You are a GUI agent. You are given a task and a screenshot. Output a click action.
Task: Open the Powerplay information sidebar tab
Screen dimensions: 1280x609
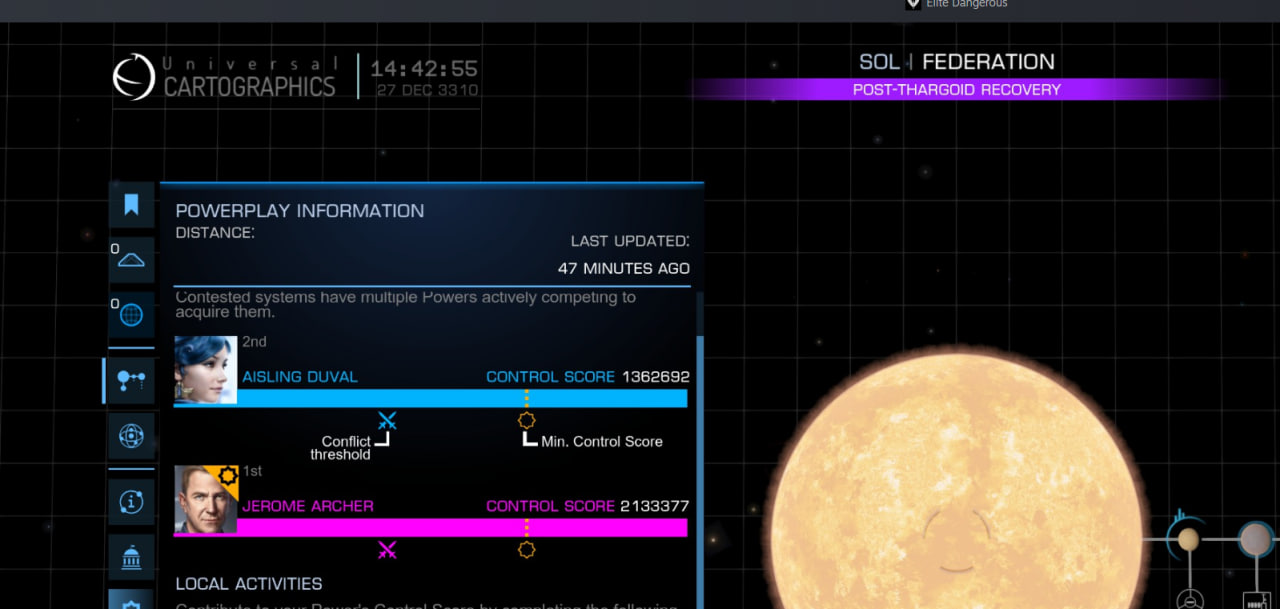(x=131, y=380)
